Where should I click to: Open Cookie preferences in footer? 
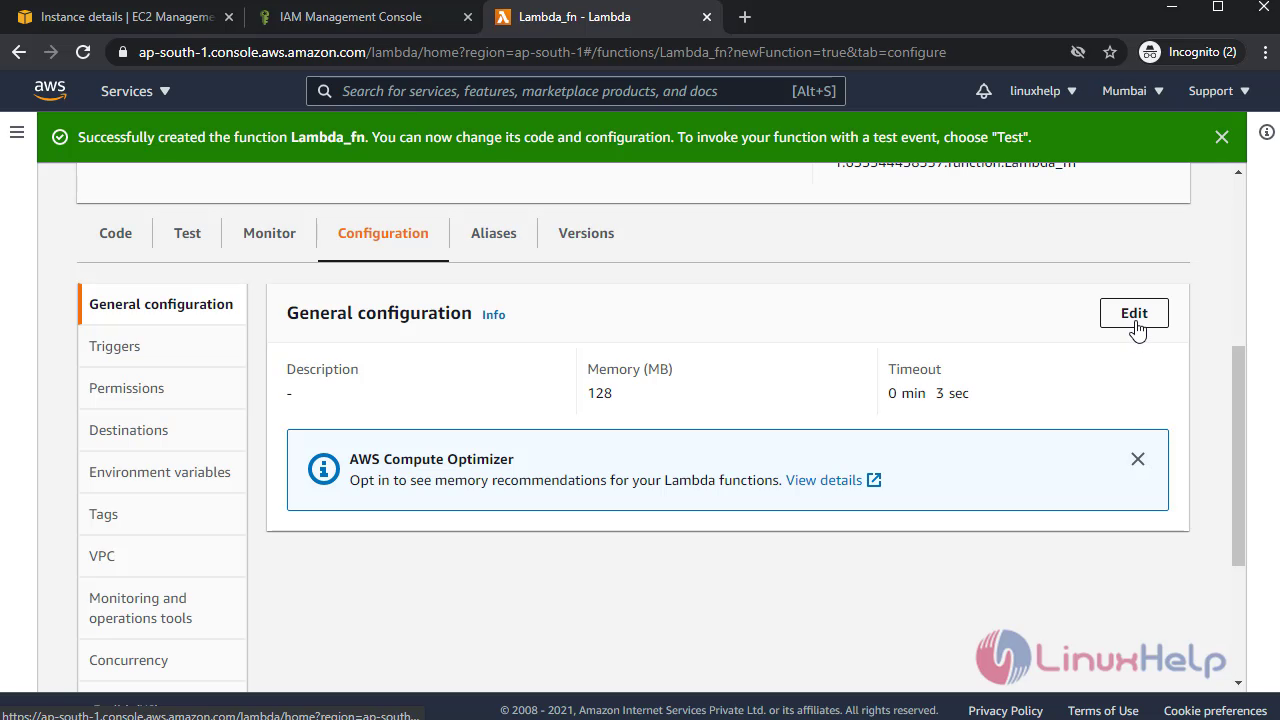pyautogui.click(x=1215, y=710)
